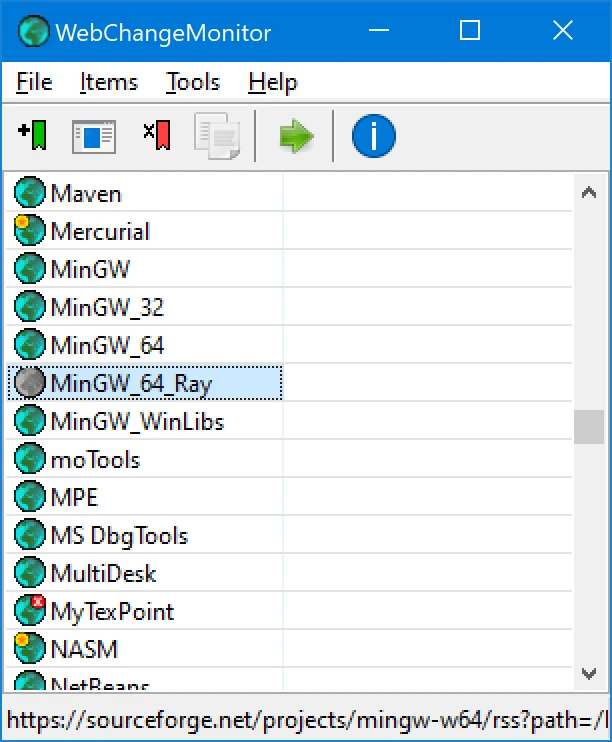This screenshot has width=612, height=742.
Task: Click the scrollbar down arrow
Action: (589, 673)
